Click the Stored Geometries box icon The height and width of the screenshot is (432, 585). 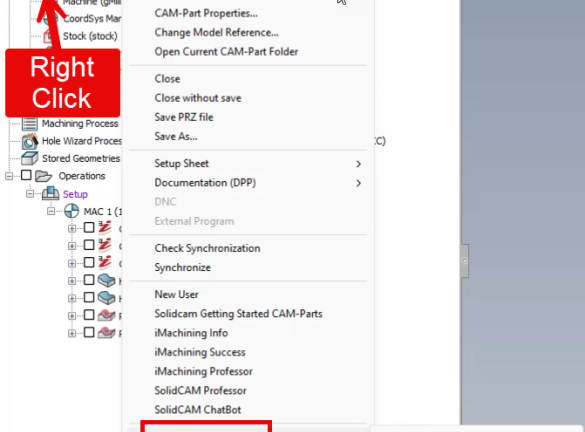tap(29, 159)
